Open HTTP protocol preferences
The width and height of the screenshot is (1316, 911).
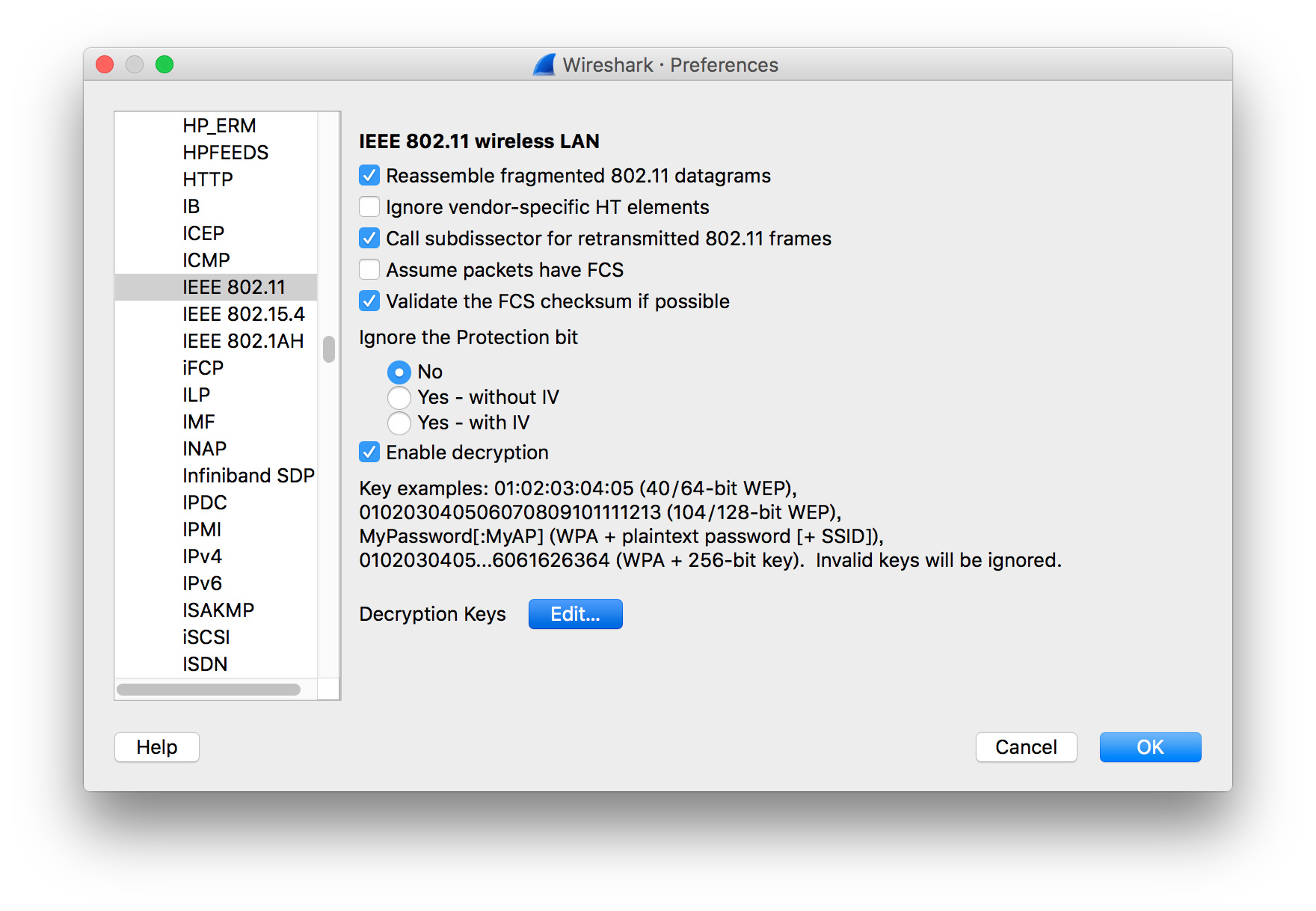click(216, 180)
